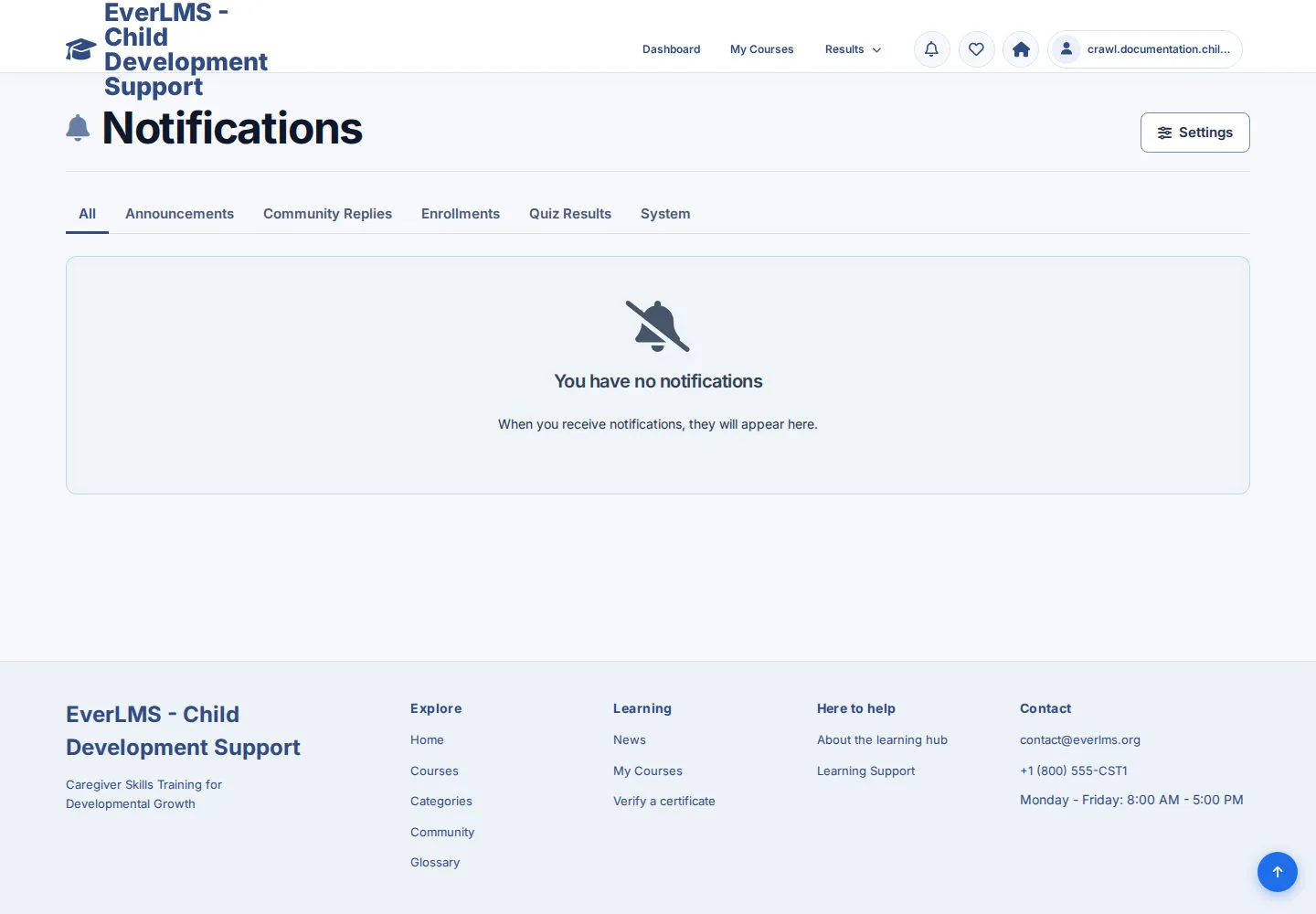Open footer Courses link
1316x914 pixels.
tap(434, 771)
